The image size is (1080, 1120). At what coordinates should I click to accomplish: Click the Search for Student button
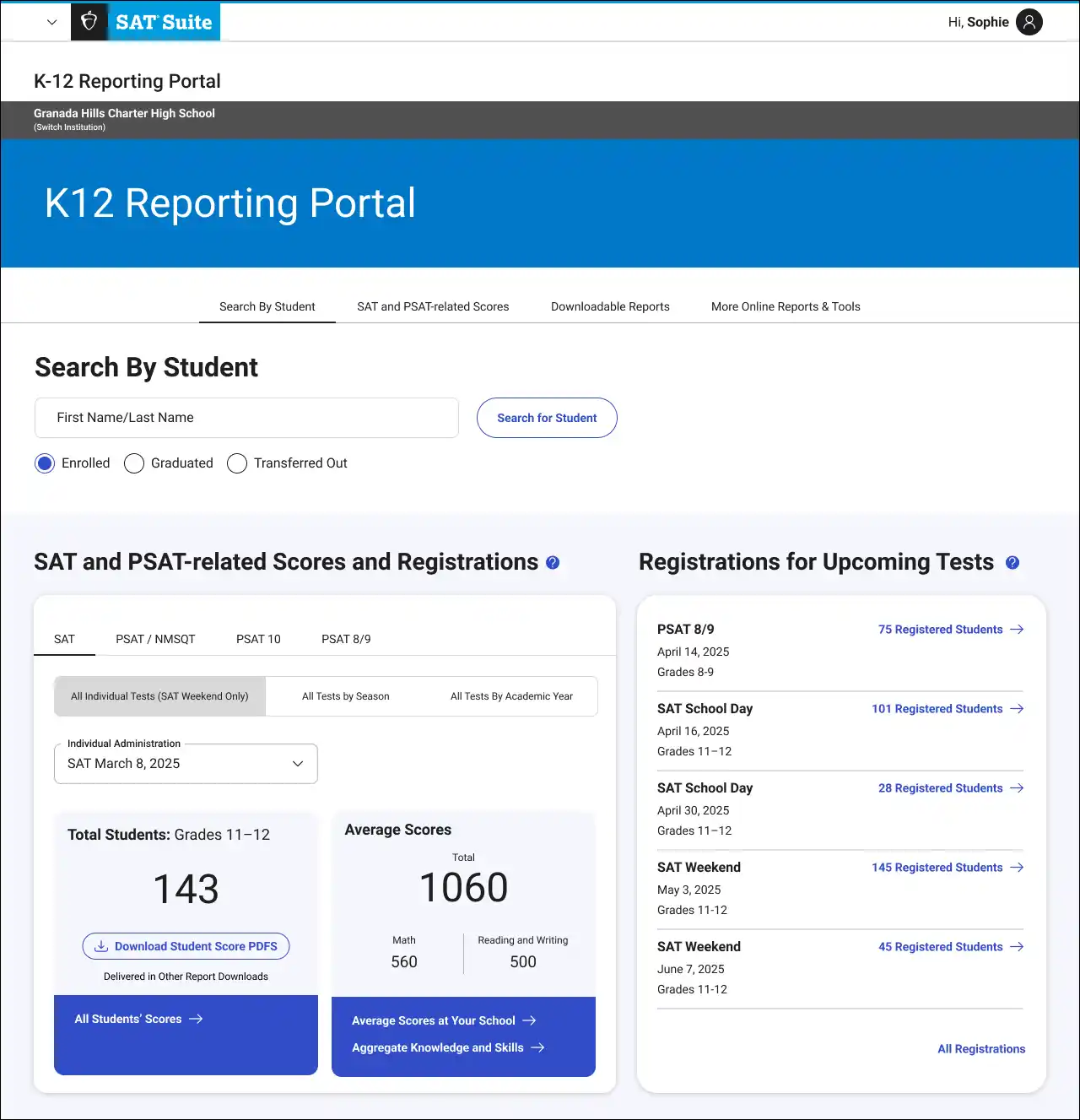547,418
